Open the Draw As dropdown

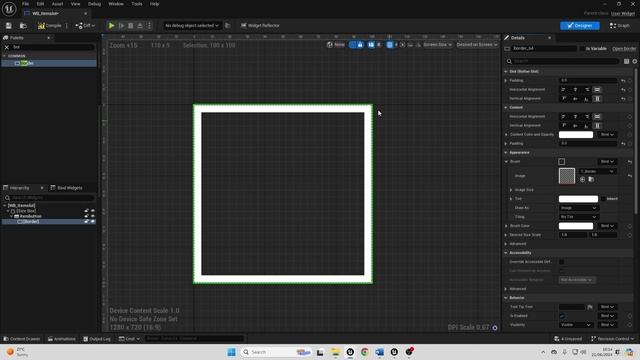click(x=578, y=208)
